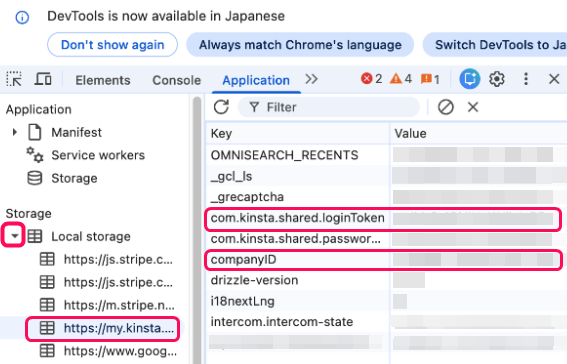Click Don't show again button
Viewport: 567px width, 364px height.
(112, 44)
